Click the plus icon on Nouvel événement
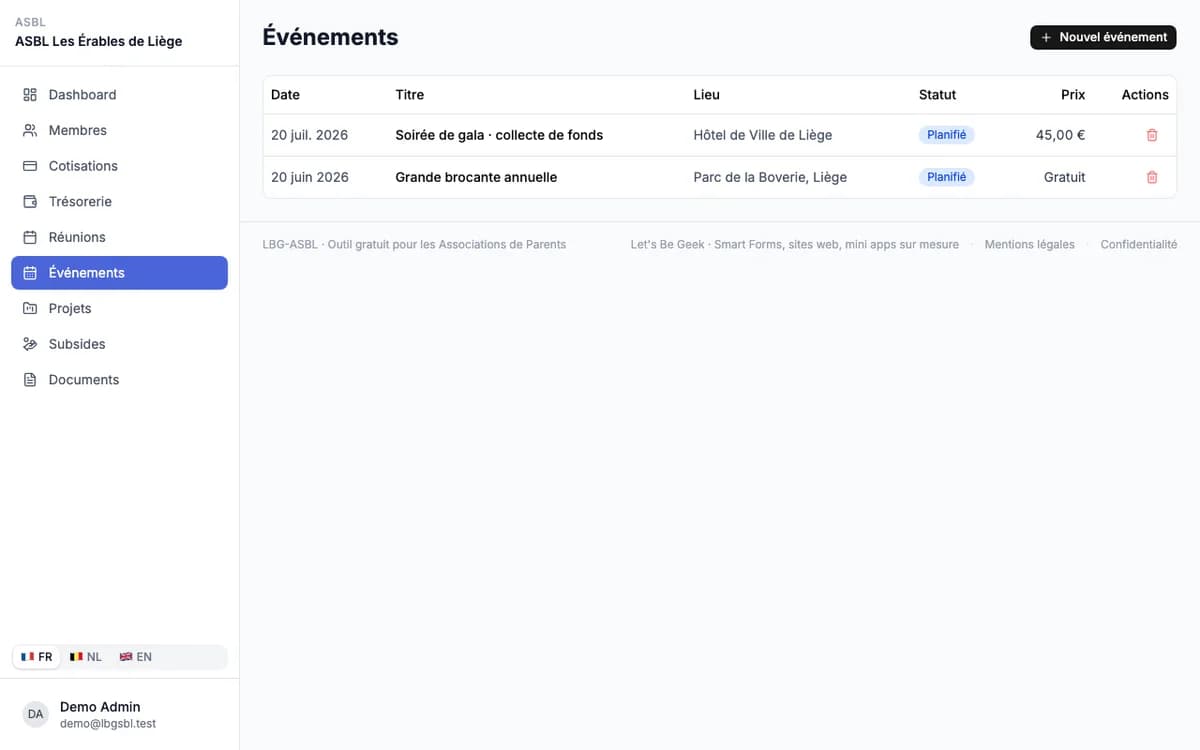Viewport: 1200px width, 750px height. [x=1046, y=37]
